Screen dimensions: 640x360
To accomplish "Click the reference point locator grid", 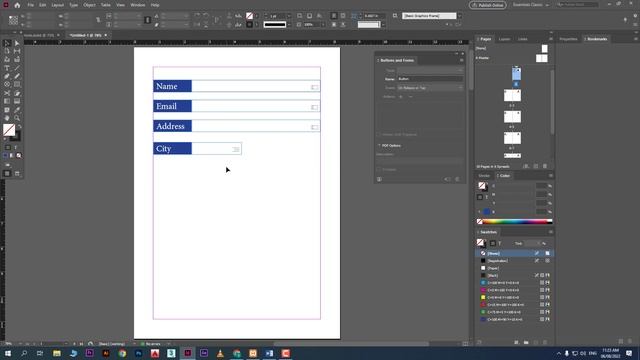I will (x=13, y=20).
